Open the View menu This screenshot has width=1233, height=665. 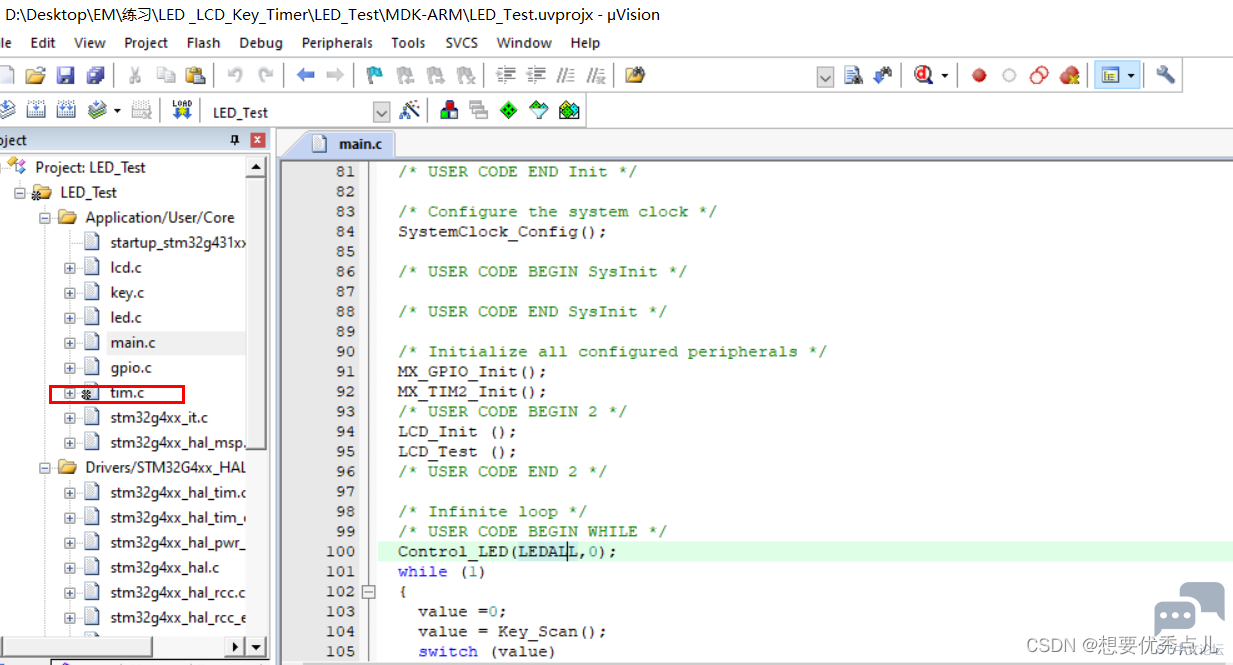[89, 43]
